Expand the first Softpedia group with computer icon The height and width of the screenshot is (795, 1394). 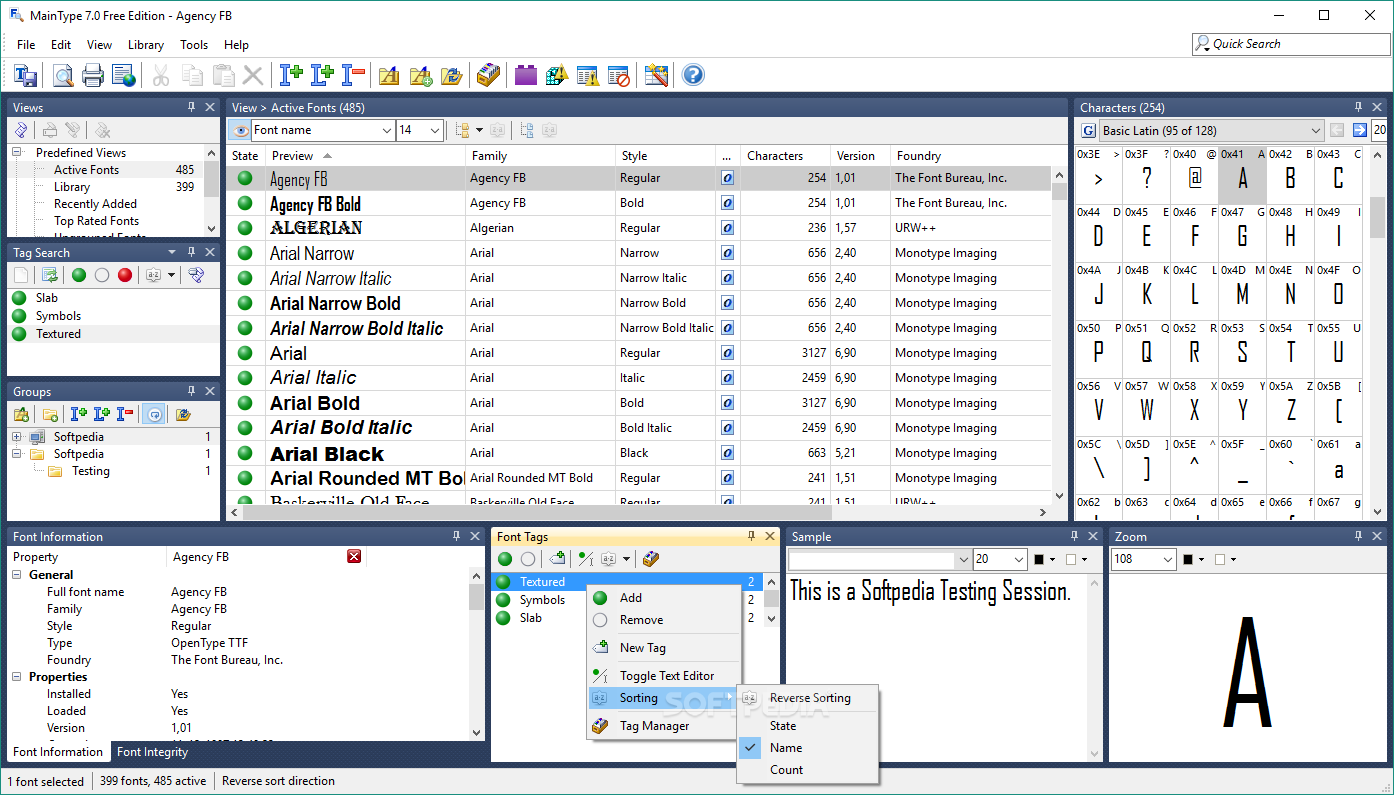[x=17, y=437]
